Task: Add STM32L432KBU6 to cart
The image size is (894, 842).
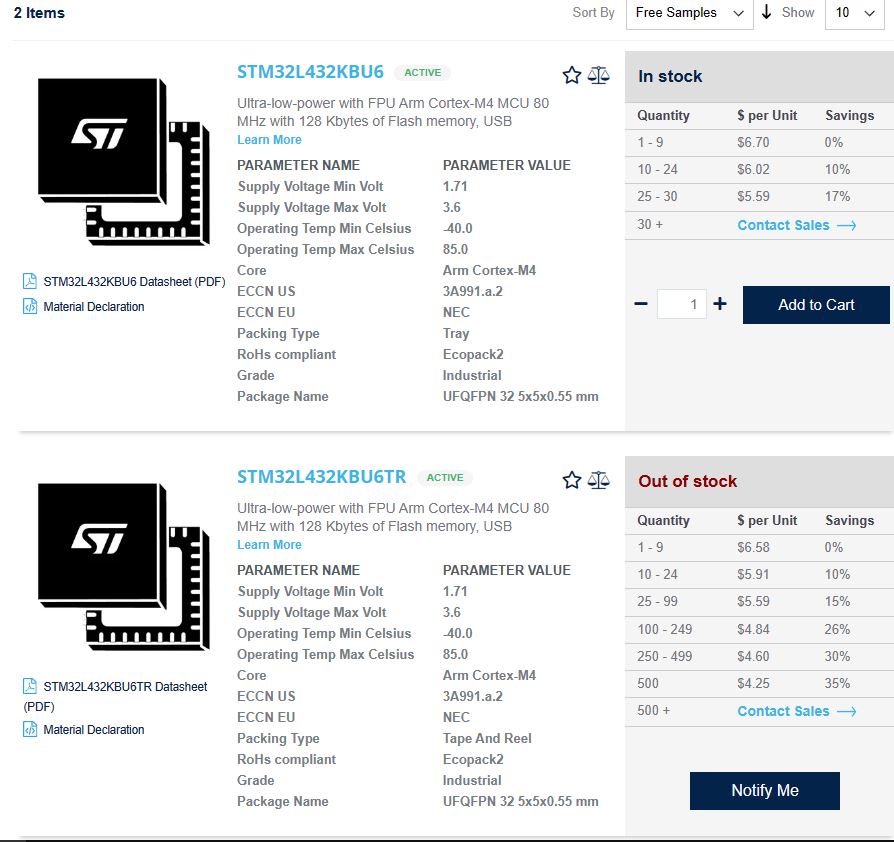Action: point(816,305)
